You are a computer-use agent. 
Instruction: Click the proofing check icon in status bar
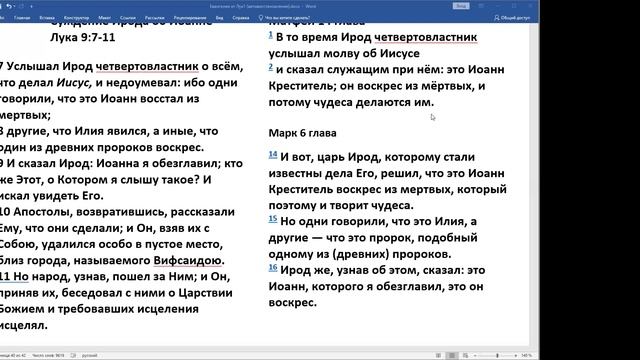73,356
